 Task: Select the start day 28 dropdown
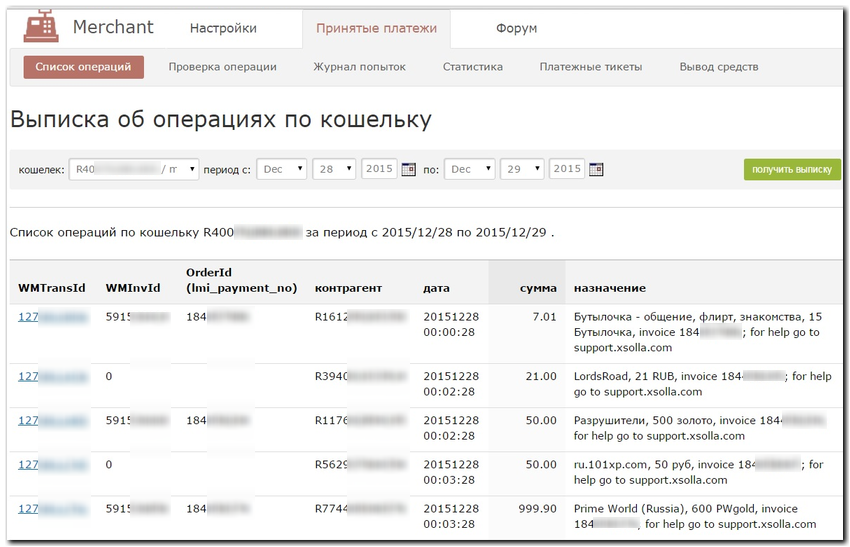pyautogui.click(x=334, y=170)
